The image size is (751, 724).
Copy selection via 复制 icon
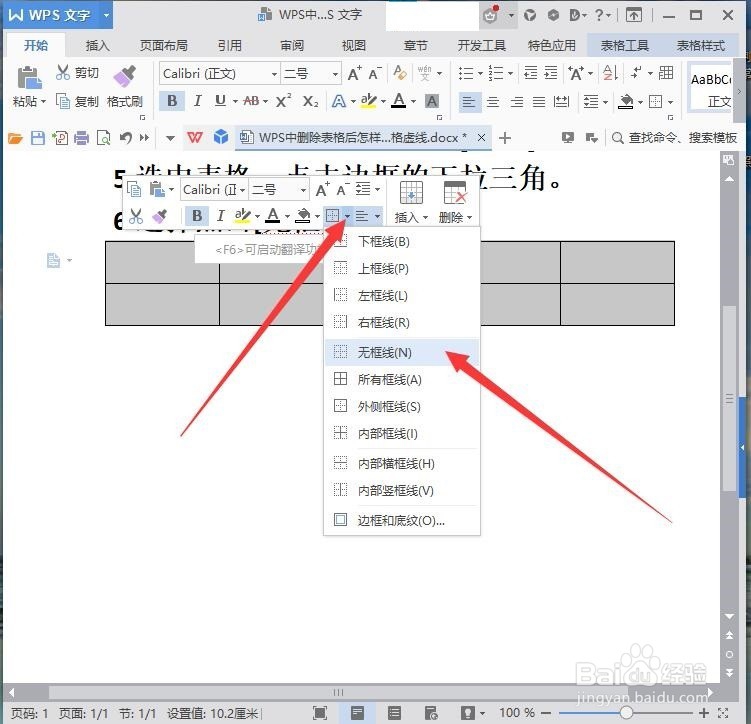click(x=63, y=101)
